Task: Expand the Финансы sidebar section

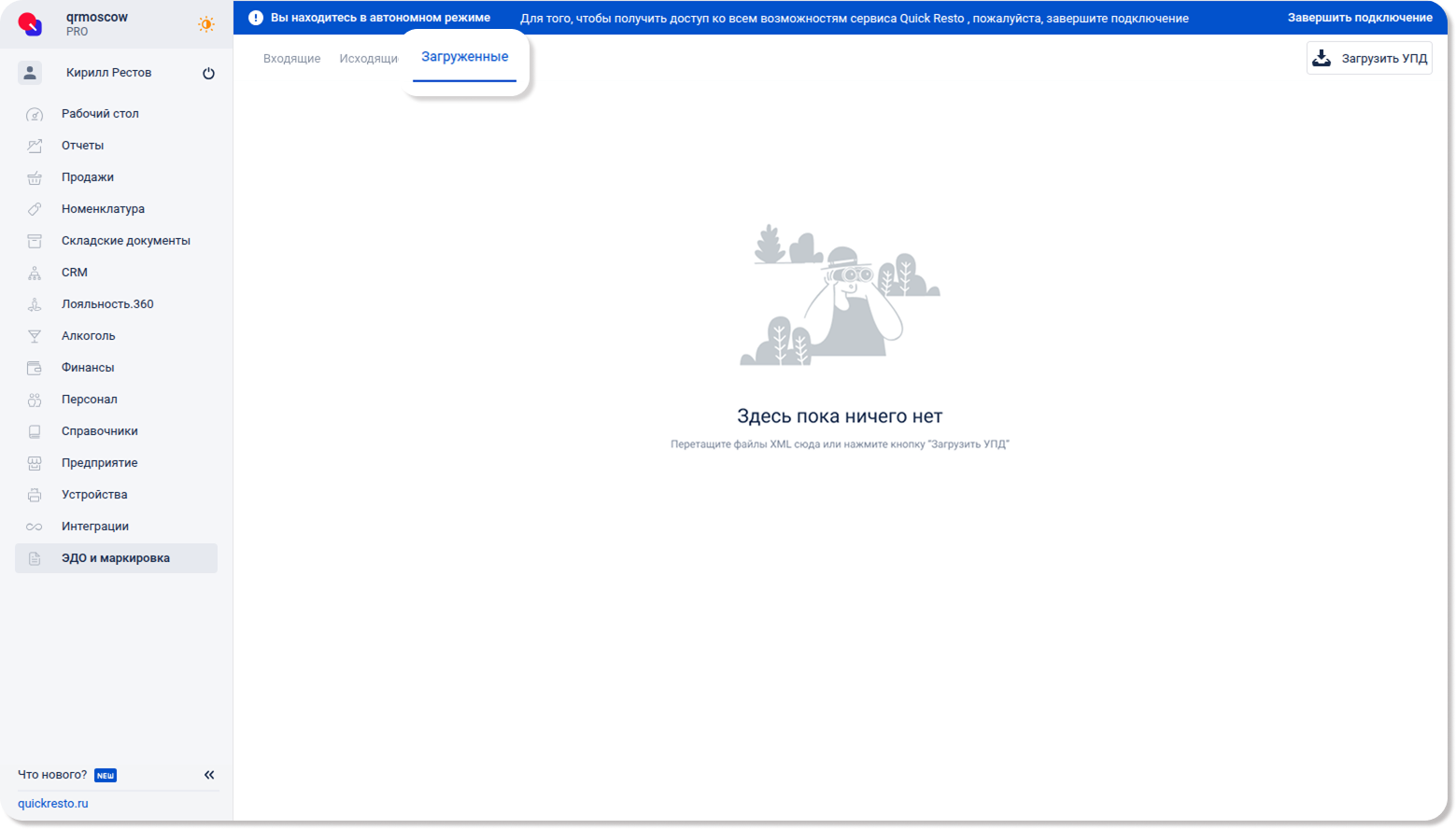Action: point(88,368)
